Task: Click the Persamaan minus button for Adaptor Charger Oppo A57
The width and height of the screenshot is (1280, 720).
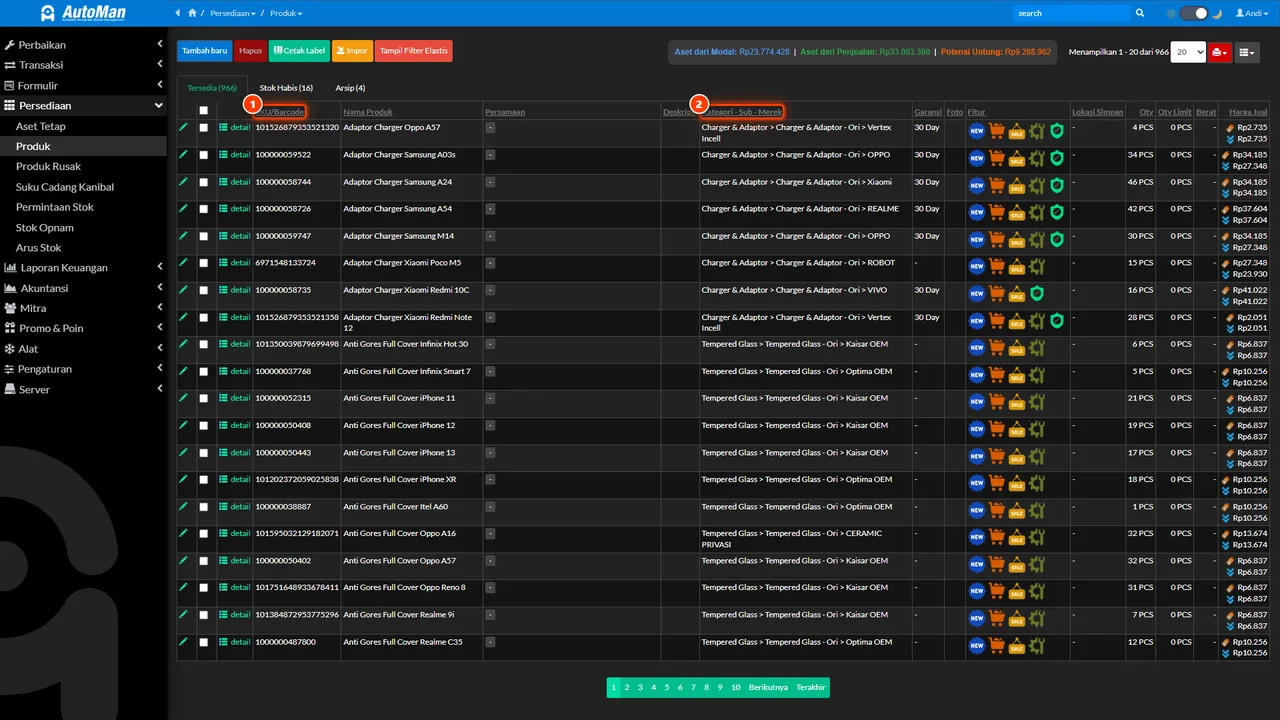Action: point(490,128)
